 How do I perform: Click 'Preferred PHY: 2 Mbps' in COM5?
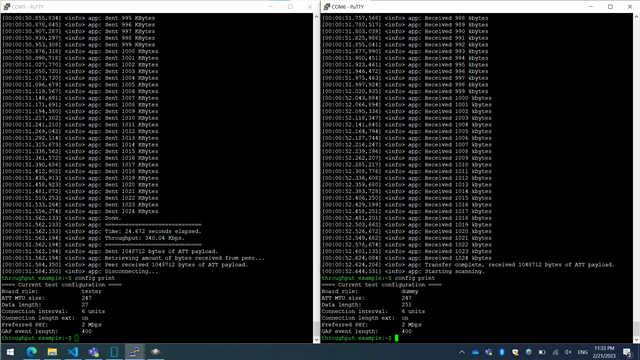pyautogui.click(x=51, y=324)
